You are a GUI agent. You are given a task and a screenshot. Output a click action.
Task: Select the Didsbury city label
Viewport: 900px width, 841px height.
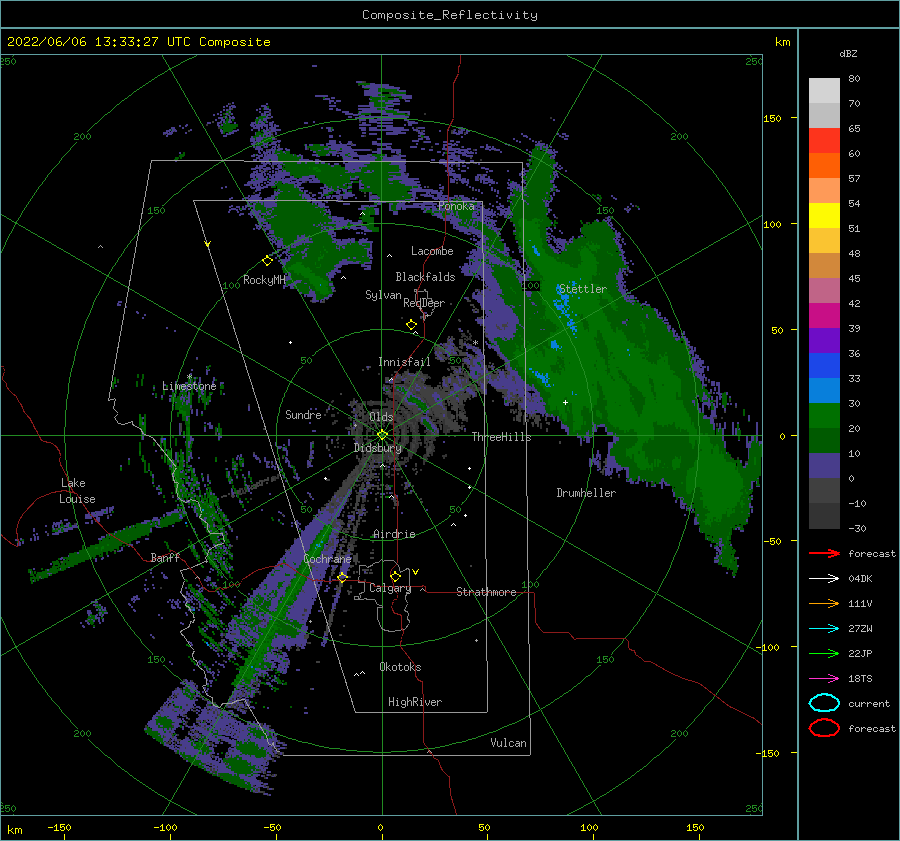click(x=378, y=448)
